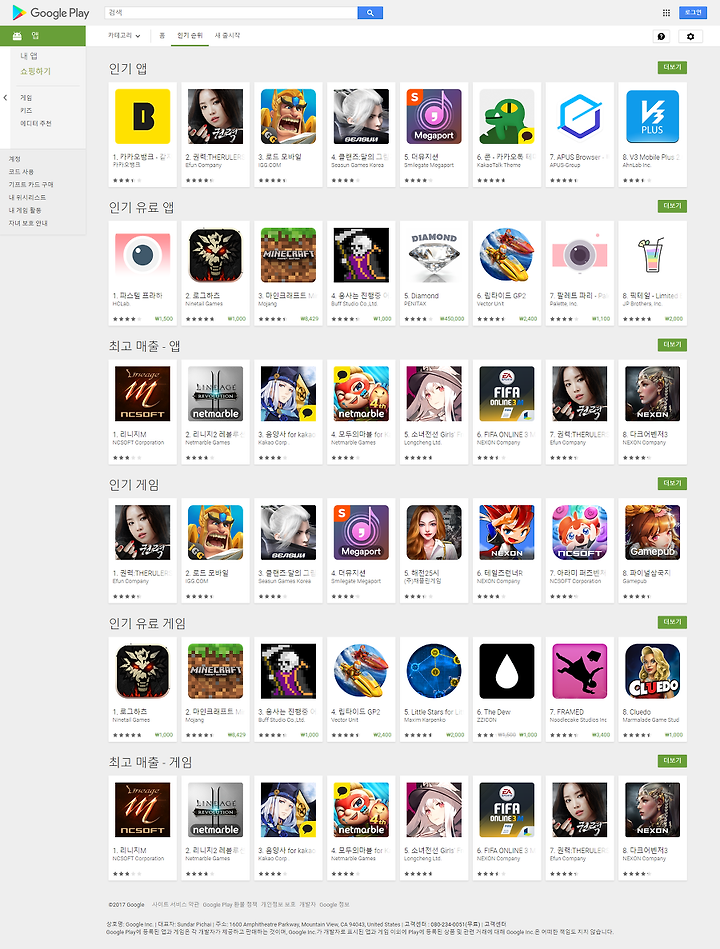The image size is (720, 949).
Task: Open the V3 Mobile Plus app icon
Action: coord(652,116)
